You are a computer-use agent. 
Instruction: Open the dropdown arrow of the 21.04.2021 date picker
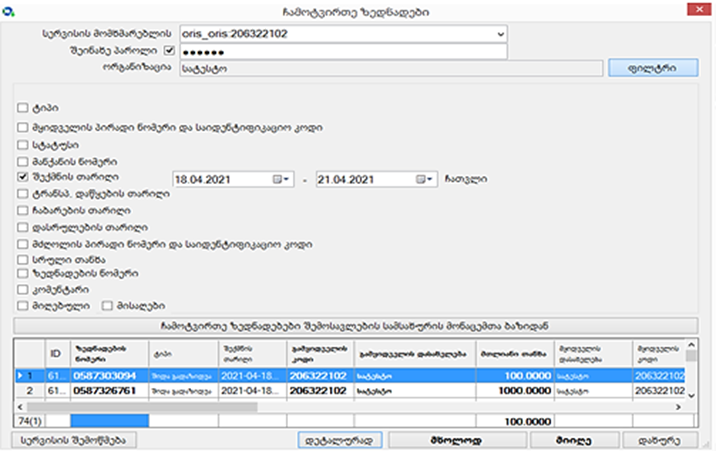coord(431,180)
